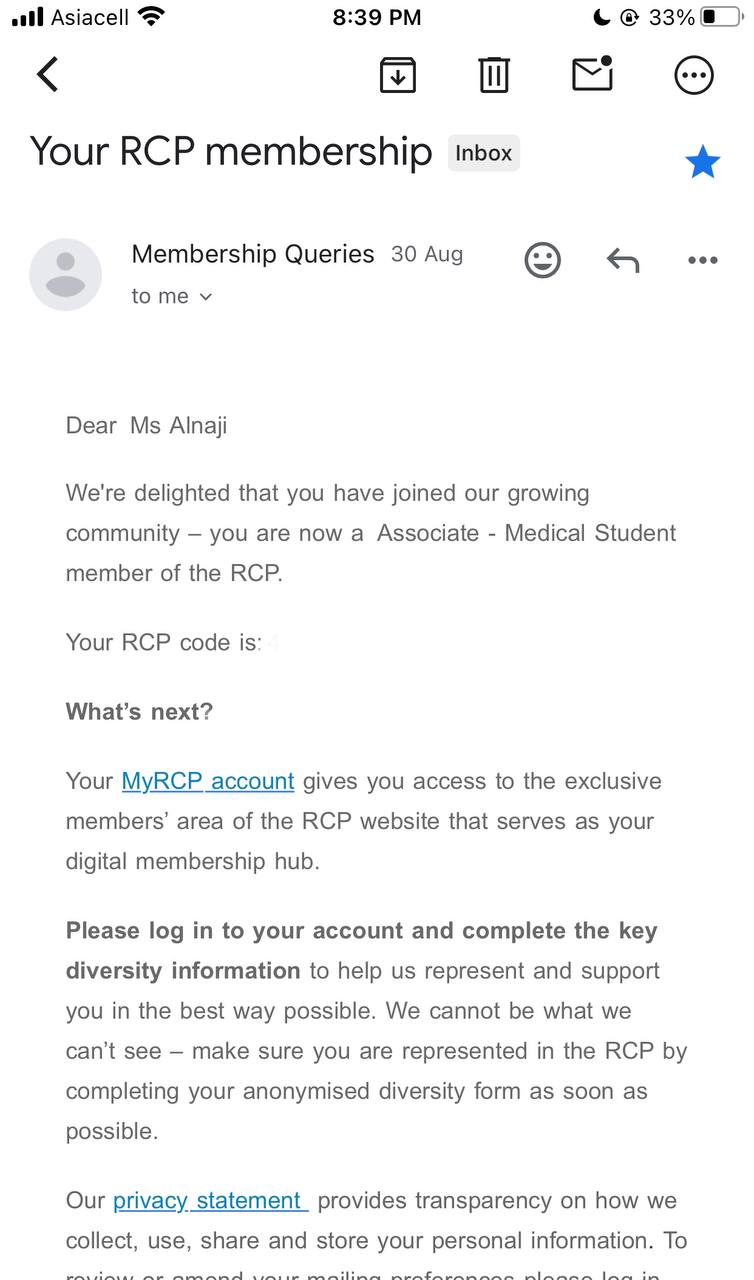Open message options next to the reply arrow

702,260
